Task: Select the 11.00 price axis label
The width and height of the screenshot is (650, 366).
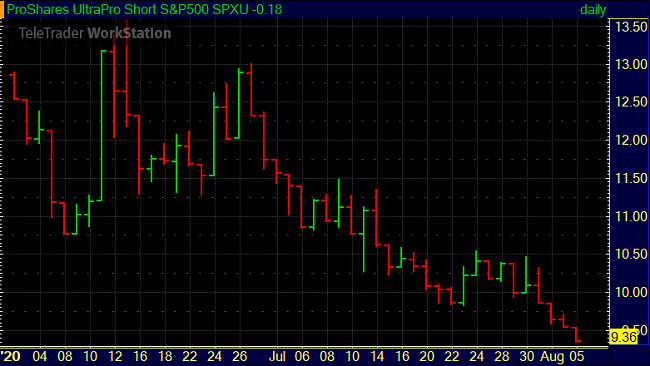Action: (x=631, y=216)
